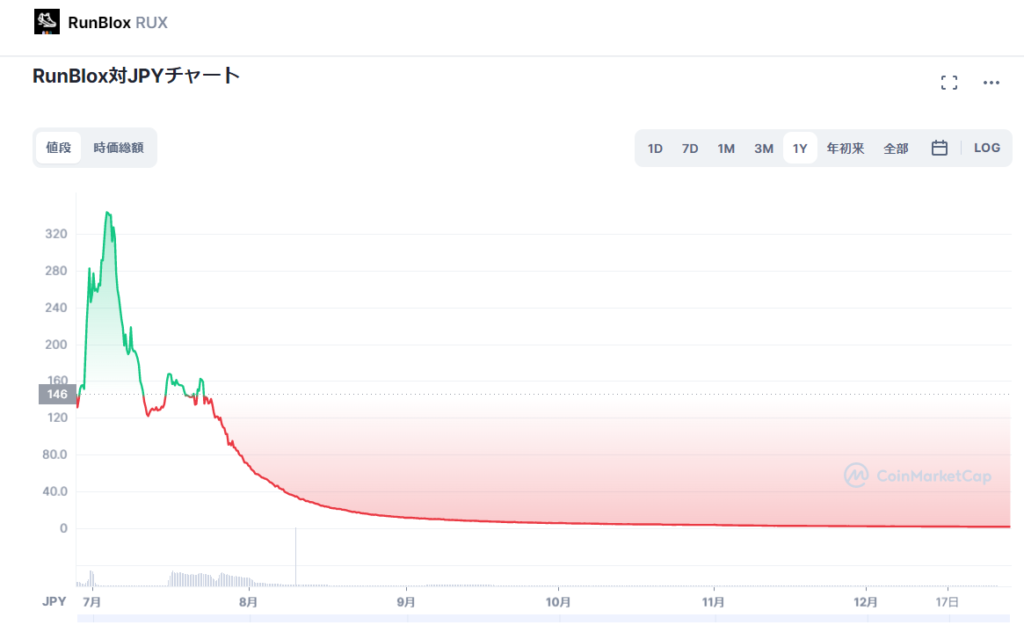Viewport: 1024px width, 625px height.
Task: Click the range selector bar below chart
Action: tap(543, 618)
